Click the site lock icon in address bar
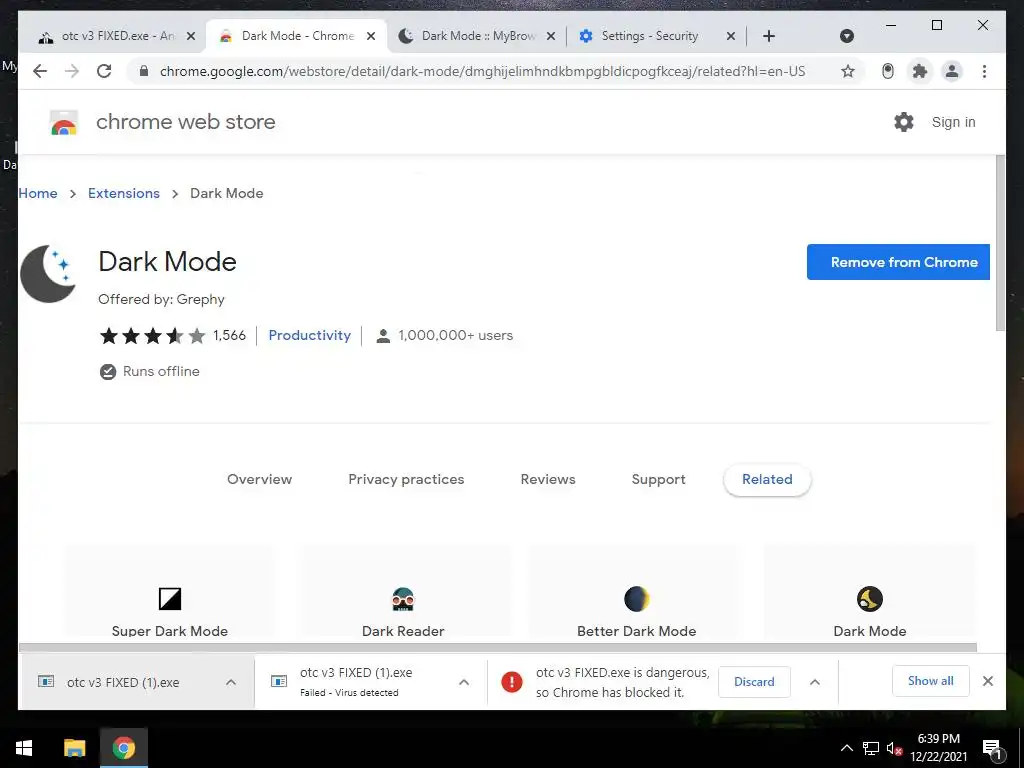The image size is (1024, 768). coord(144,71)
